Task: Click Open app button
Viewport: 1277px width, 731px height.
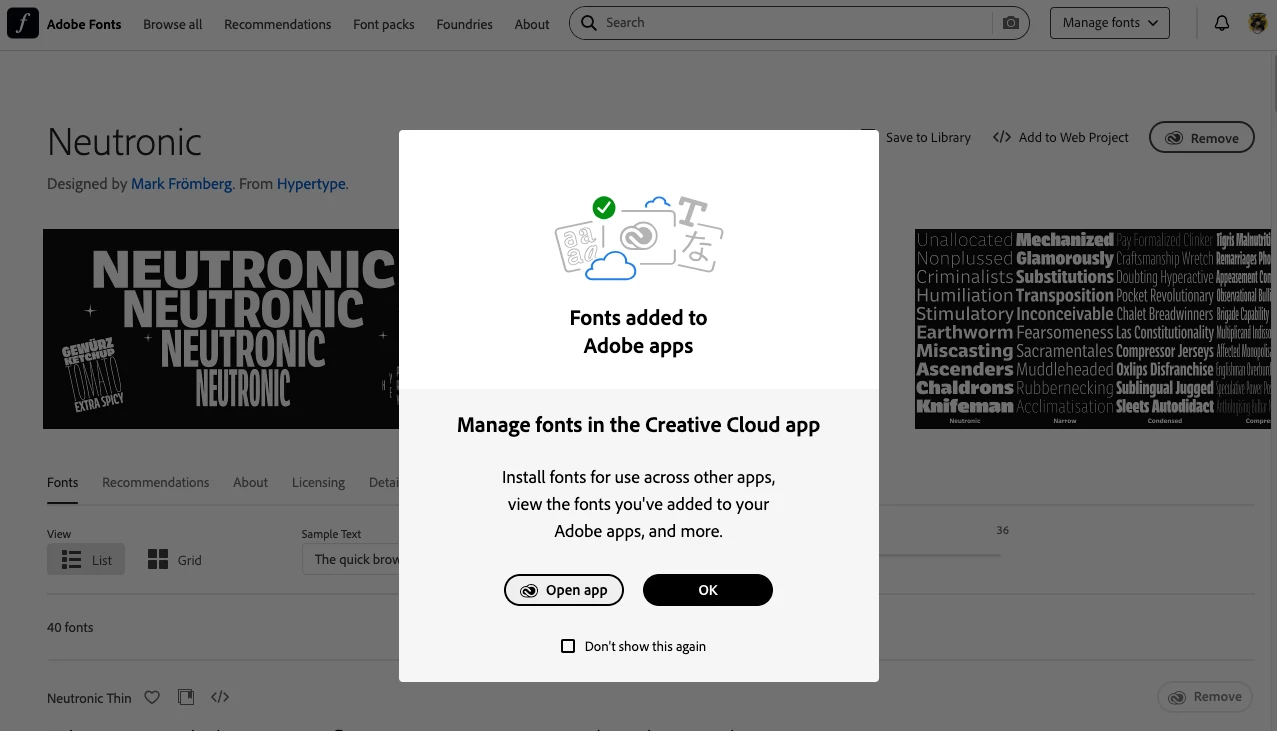Action: (x=564, y=590)
